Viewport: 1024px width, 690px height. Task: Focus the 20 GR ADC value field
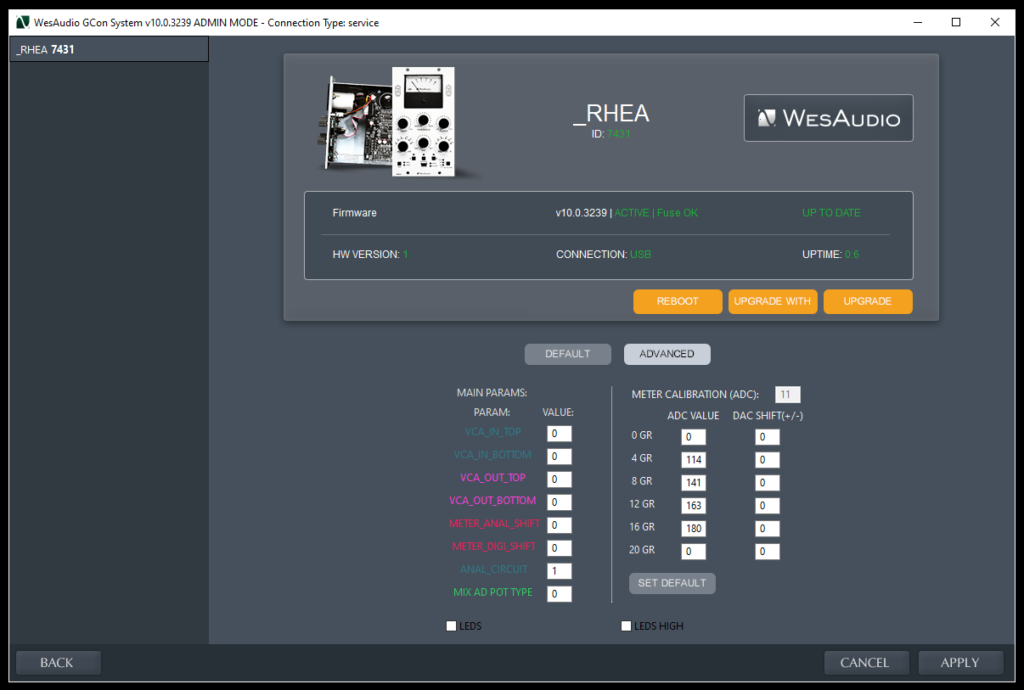(x=693, y=551)
